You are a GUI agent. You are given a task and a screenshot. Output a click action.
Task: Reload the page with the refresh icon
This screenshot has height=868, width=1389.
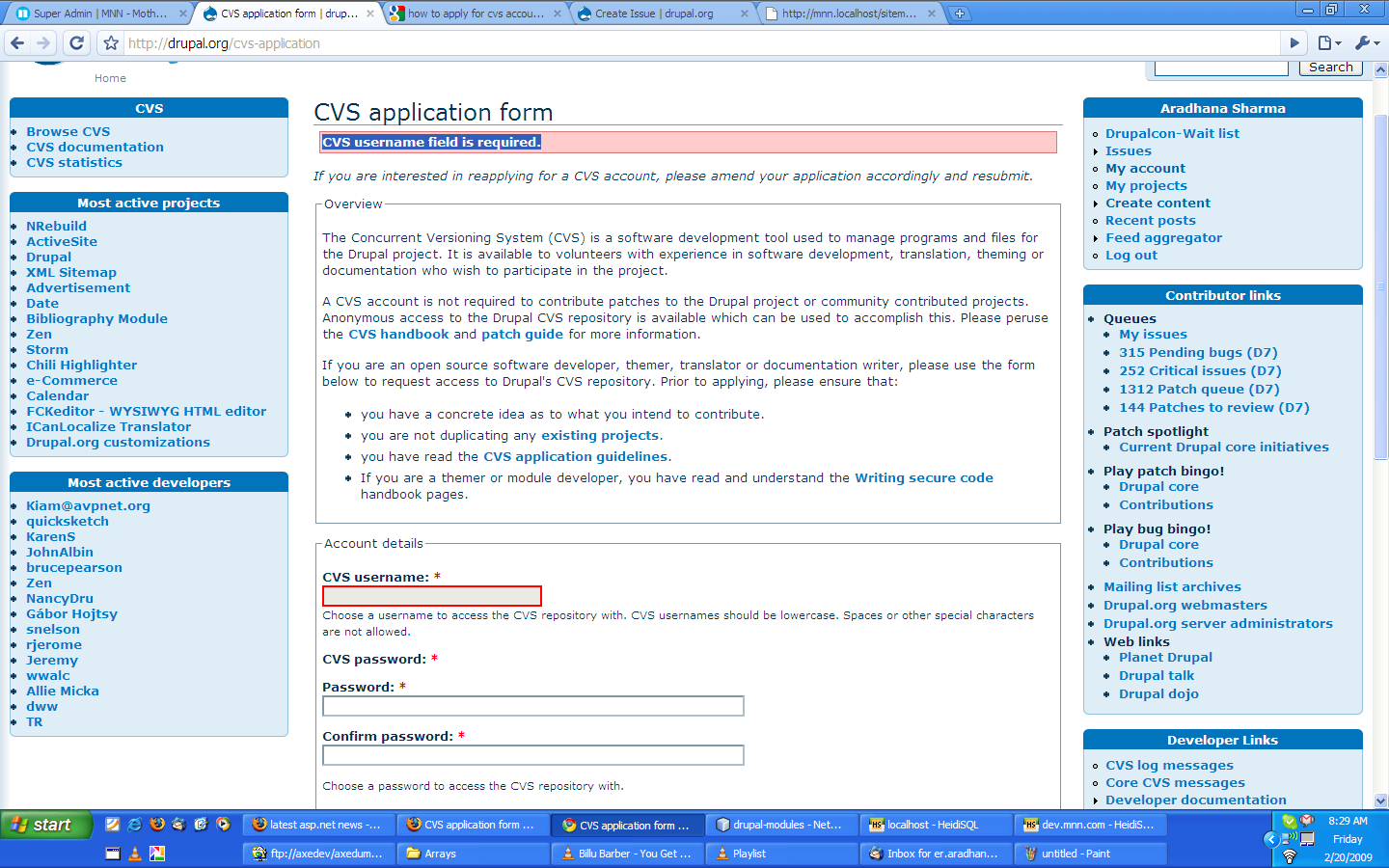[77, 43]
